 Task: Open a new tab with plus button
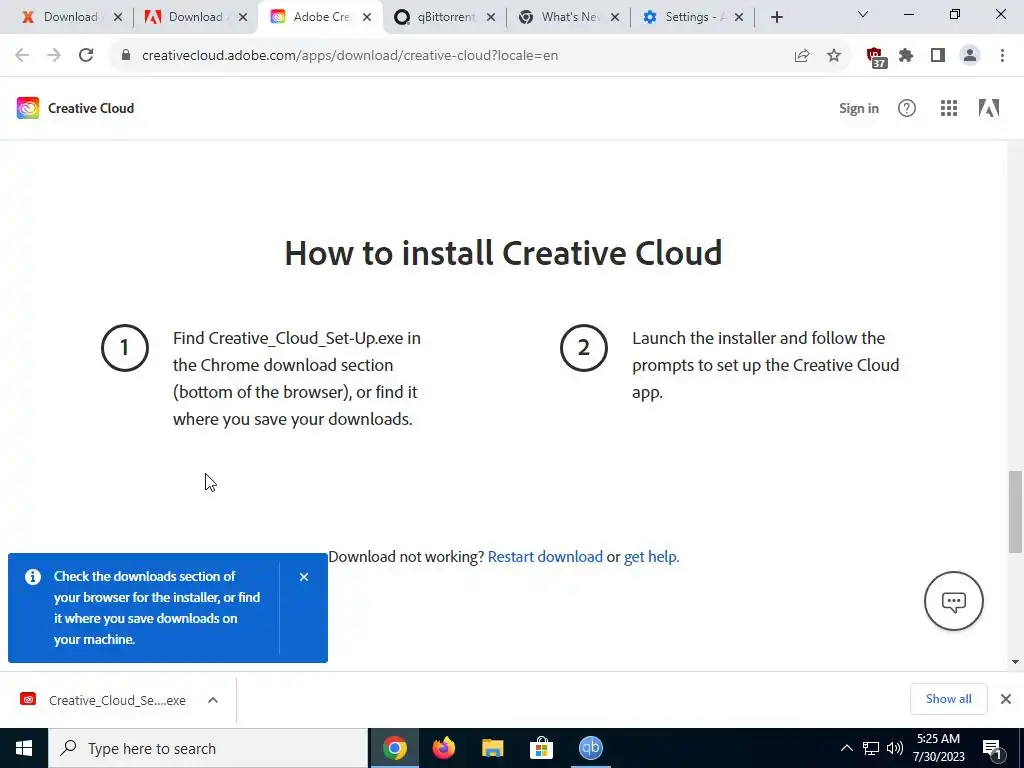[776, 17]
